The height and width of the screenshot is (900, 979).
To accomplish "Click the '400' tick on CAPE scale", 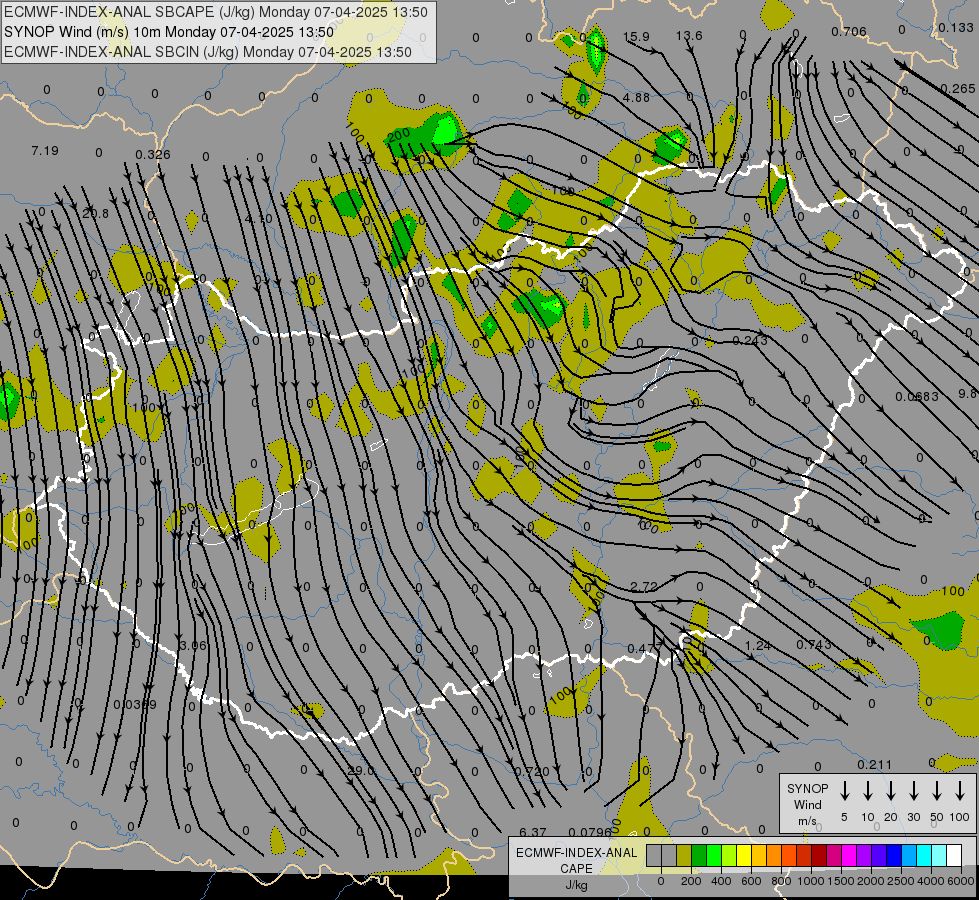I will pos(721,881).
